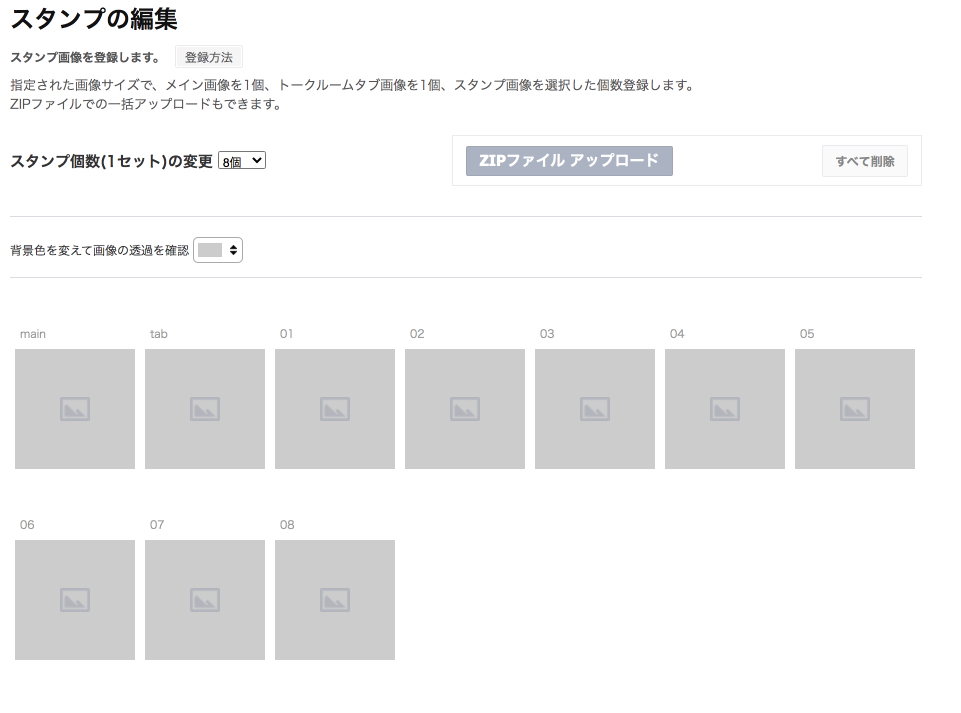Open the スタンプ個数 8個 dropdown
Screen dimensions: 961x713
coord(242,161)
